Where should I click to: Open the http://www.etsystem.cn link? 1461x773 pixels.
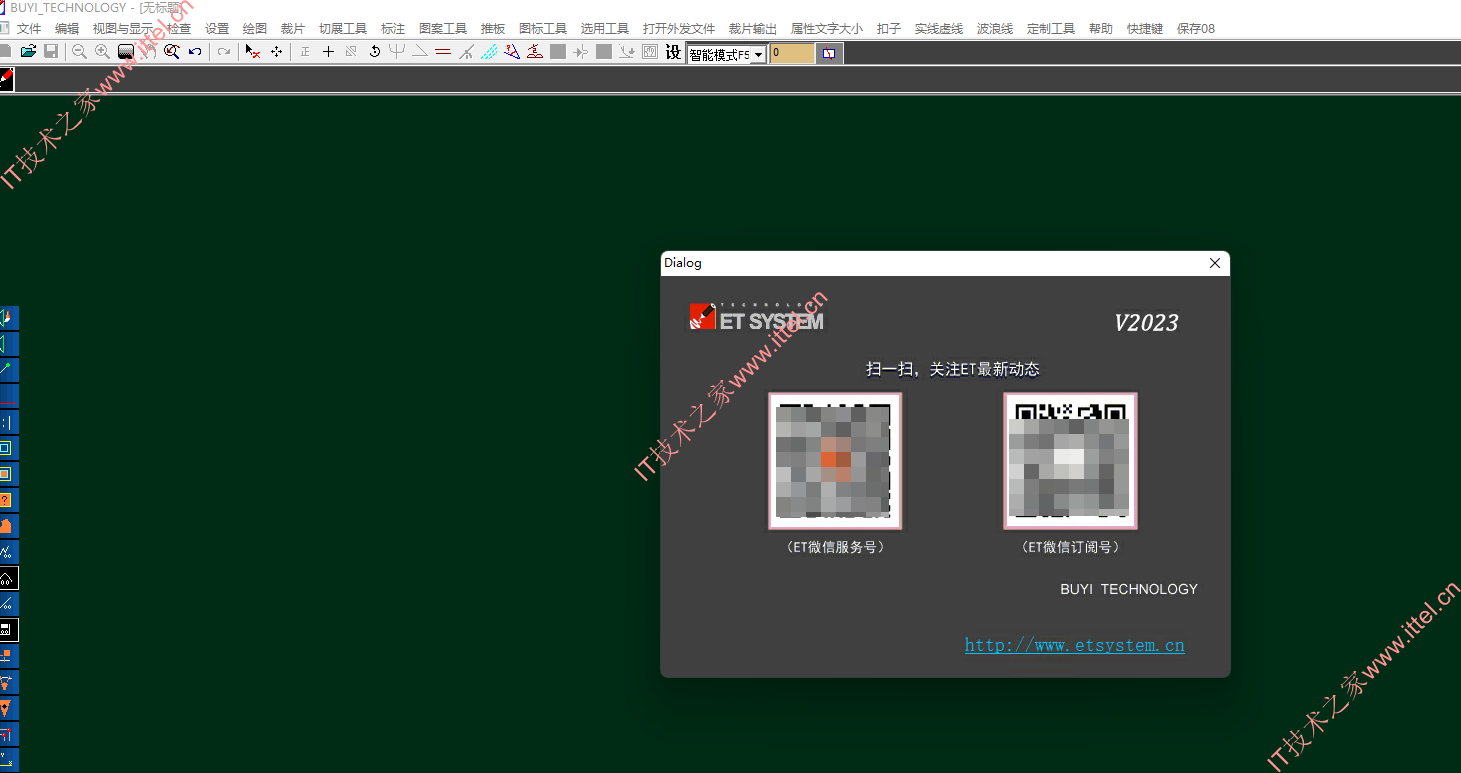point(1075,645)
